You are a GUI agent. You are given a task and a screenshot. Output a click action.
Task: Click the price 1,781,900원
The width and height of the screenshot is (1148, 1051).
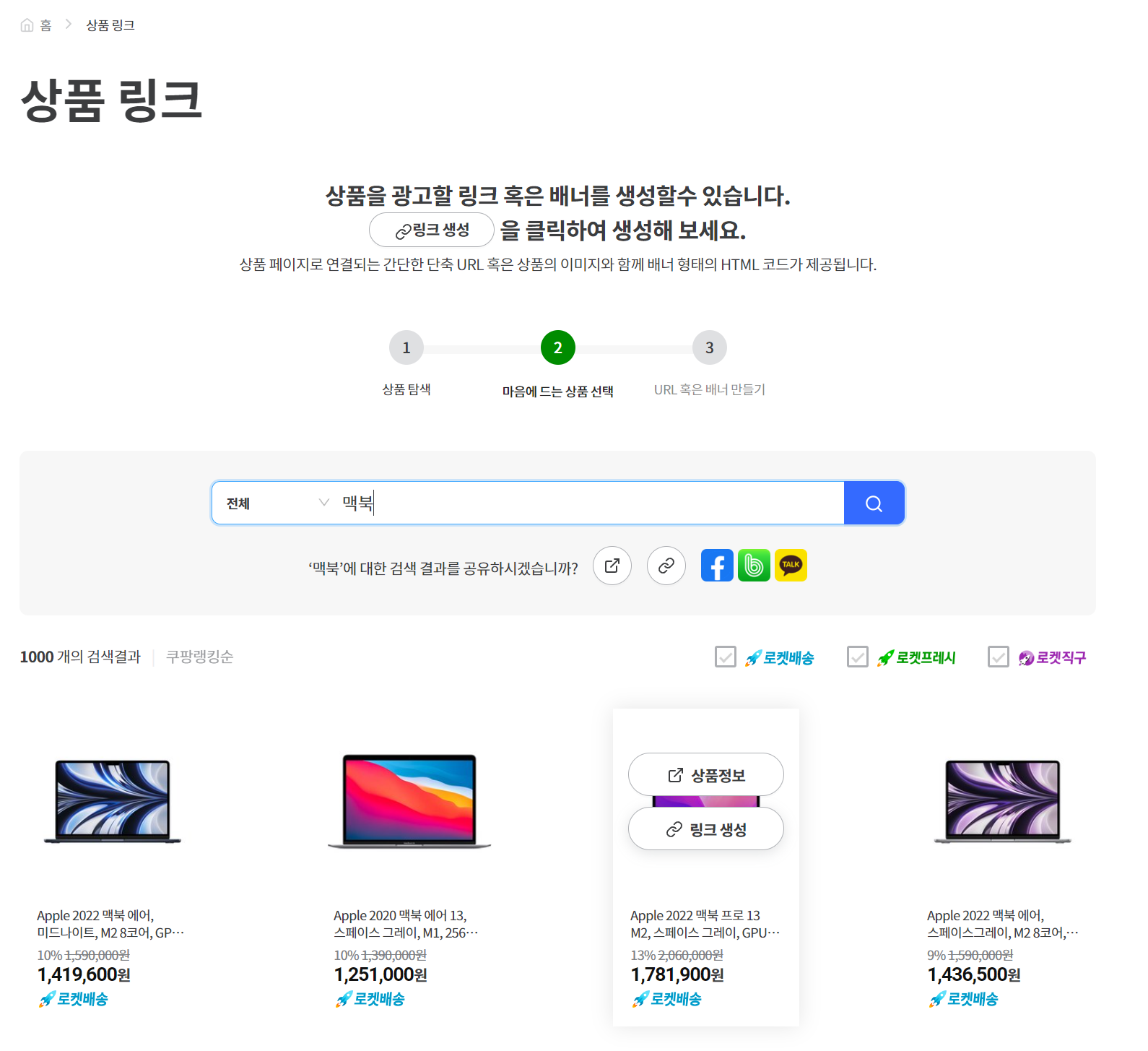[x=677, y=974]
